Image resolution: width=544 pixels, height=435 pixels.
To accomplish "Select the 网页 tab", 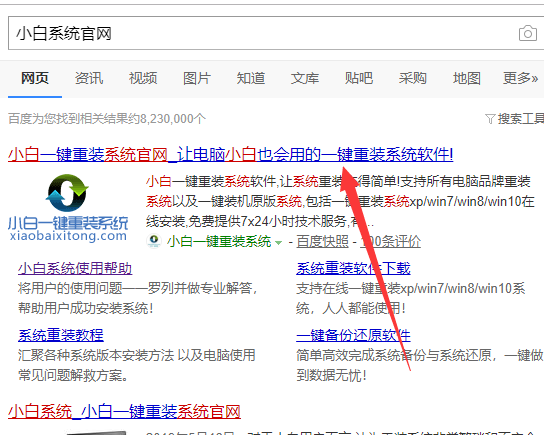I will pos(35,78).
